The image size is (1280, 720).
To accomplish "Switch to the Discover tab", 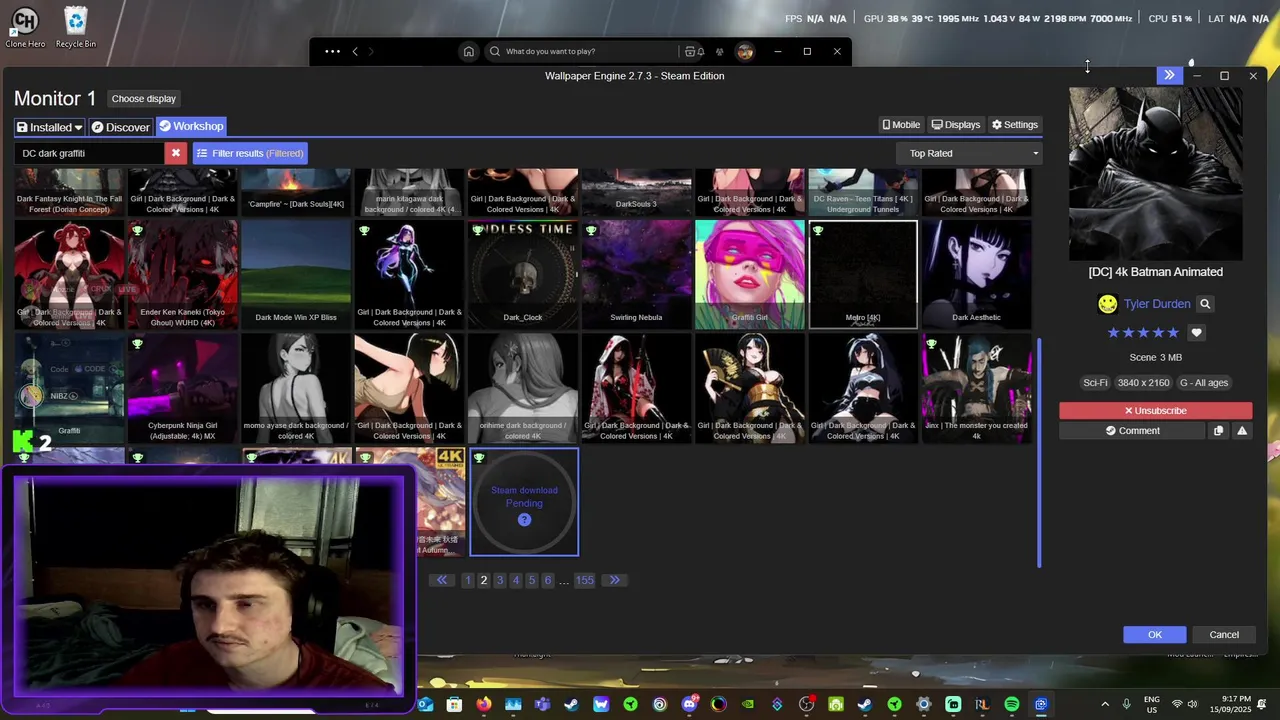I will tap(121, 127).
